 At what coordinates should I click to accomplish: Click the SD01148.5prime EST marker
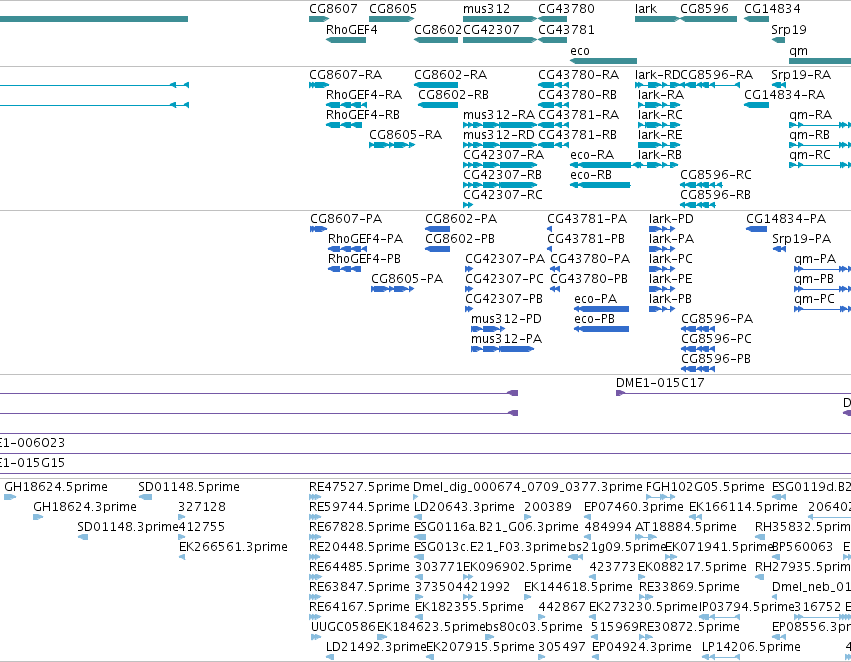click(x=145, y=496)
